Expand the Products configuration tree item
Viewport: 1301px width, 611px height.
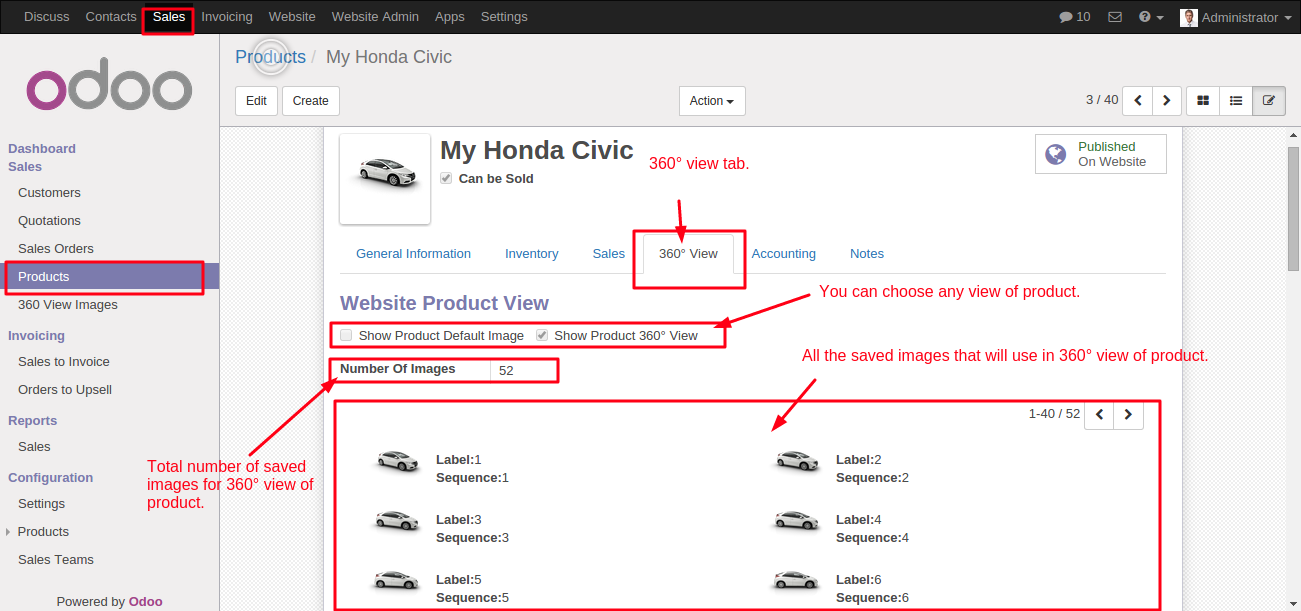(8, 532)
